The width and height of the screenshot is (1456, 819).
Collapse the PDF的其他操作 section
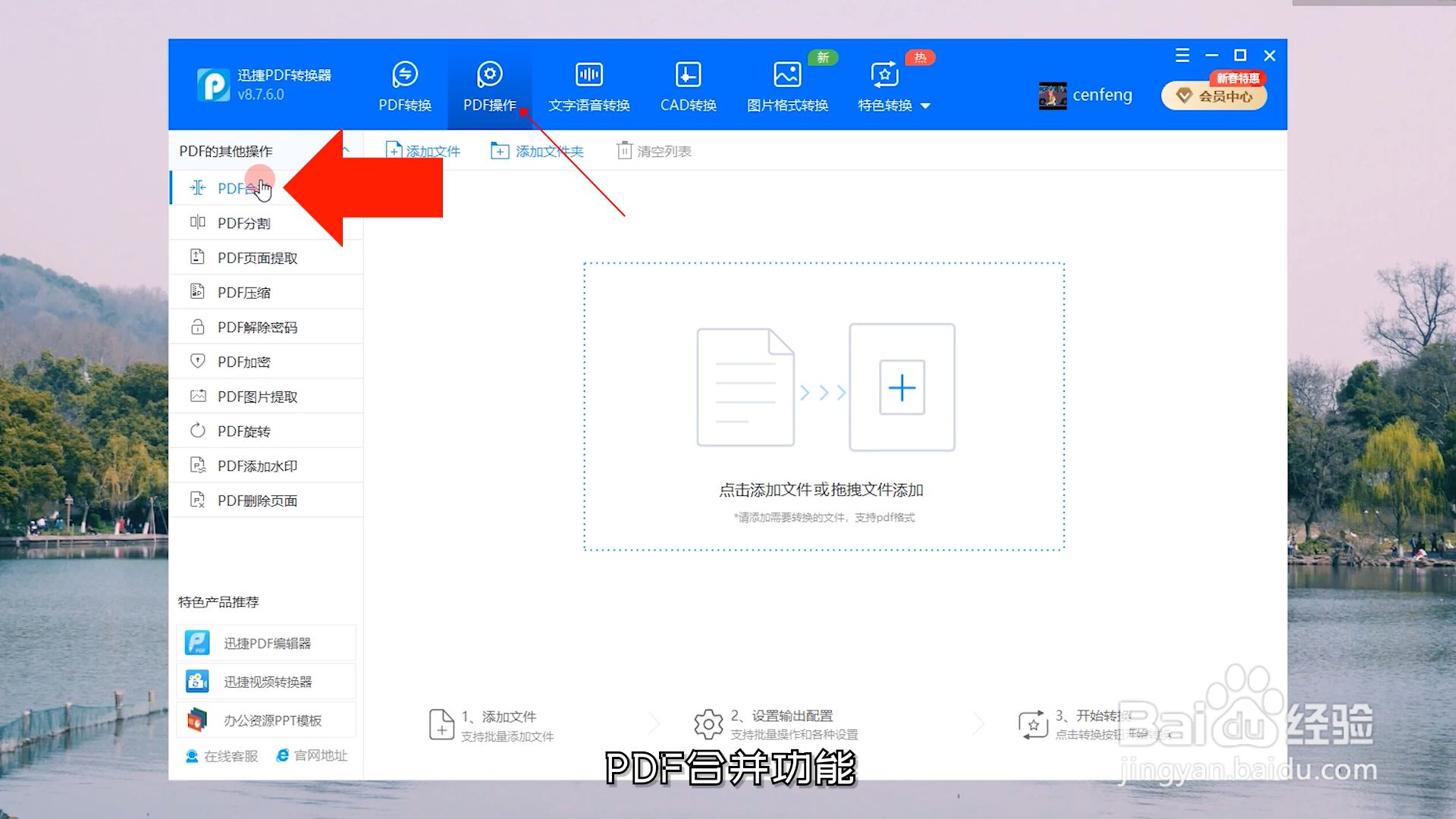[x=345, y=149]
